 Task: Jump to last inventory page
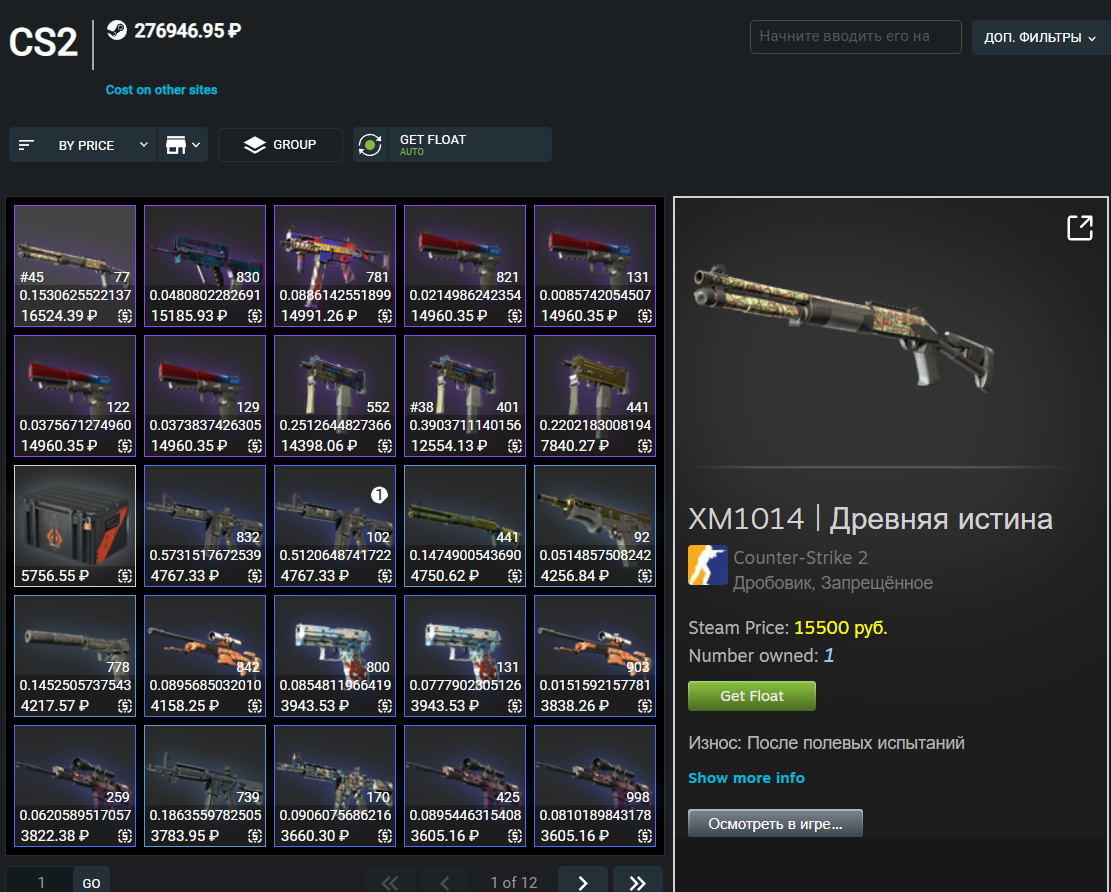(637, 881)
